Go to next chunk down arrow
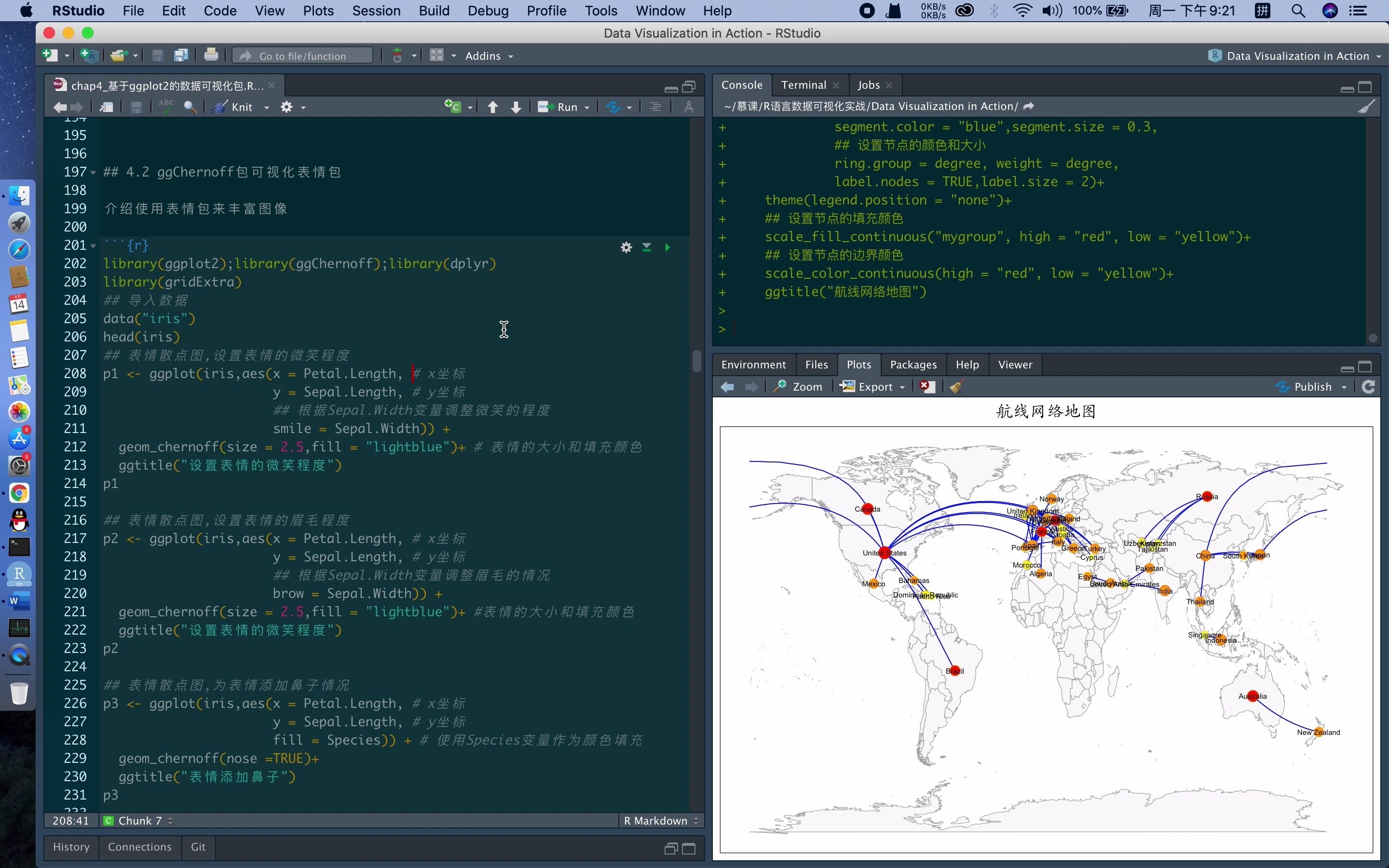 click(516, 108)
